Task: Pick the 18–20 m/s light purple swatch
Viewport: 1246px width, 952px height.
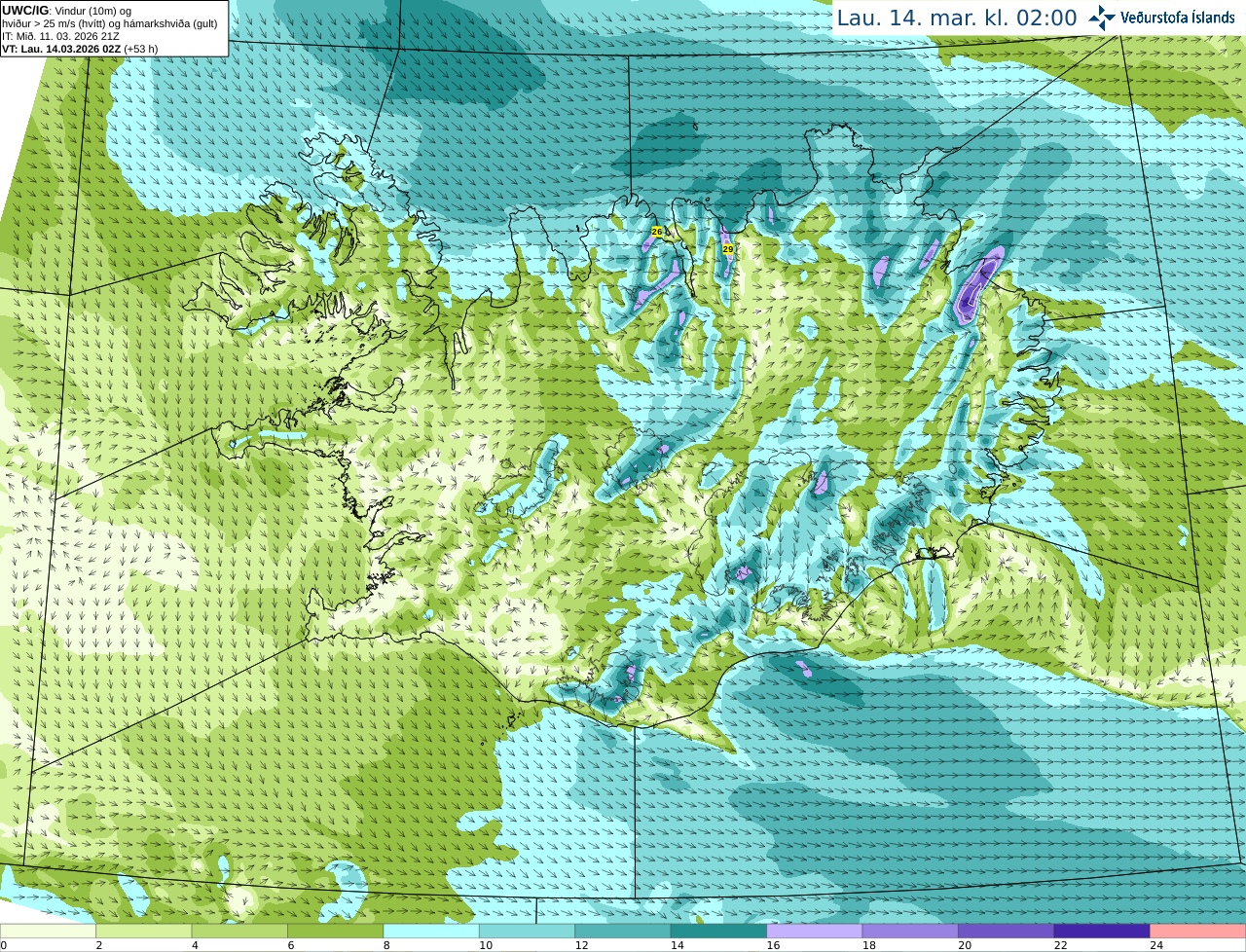Action: tap(911, 932)
